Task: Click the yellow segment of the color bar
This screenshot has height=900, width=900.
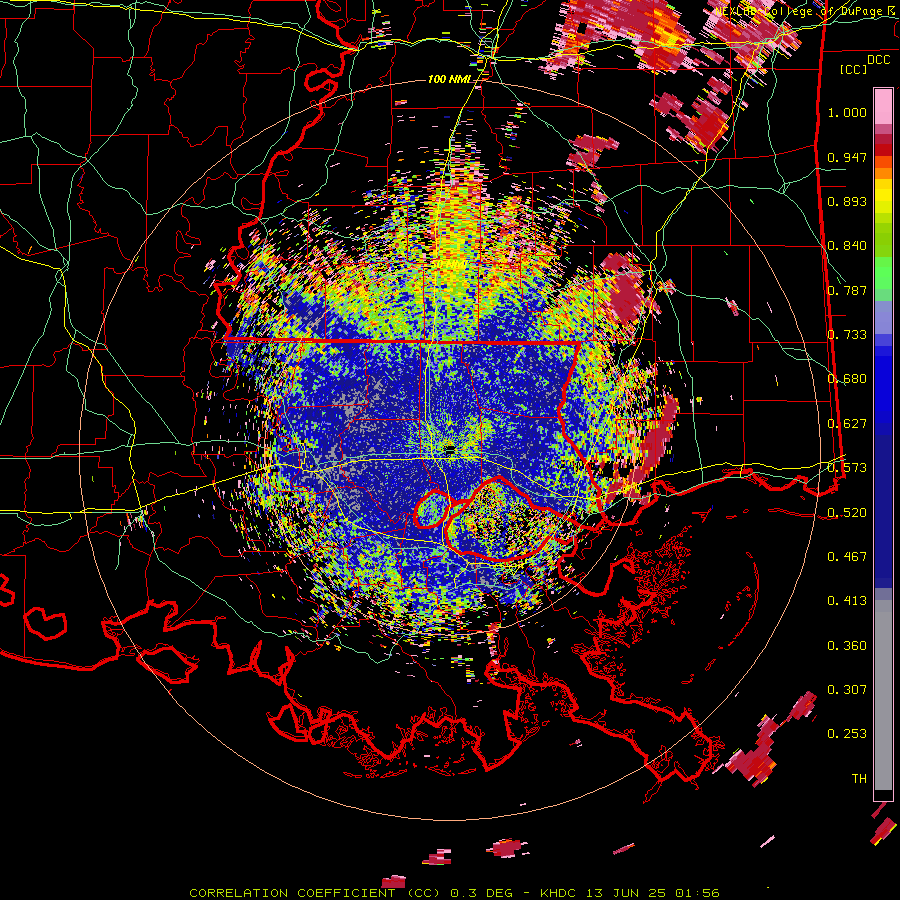Action: (x=883, y=196)
